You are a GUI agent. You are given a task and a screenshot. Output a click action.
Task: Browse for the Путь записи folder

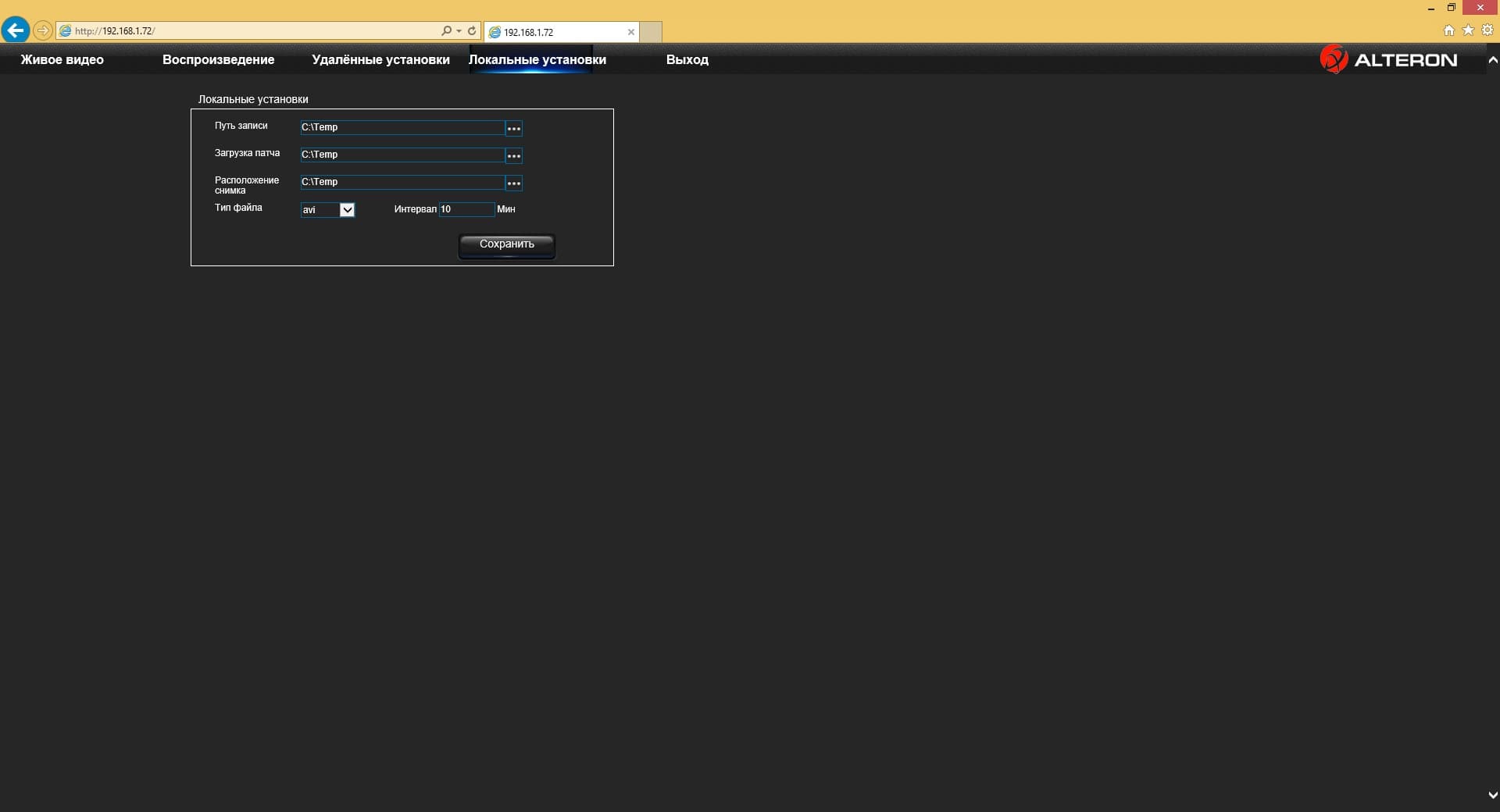coord(513,128)
